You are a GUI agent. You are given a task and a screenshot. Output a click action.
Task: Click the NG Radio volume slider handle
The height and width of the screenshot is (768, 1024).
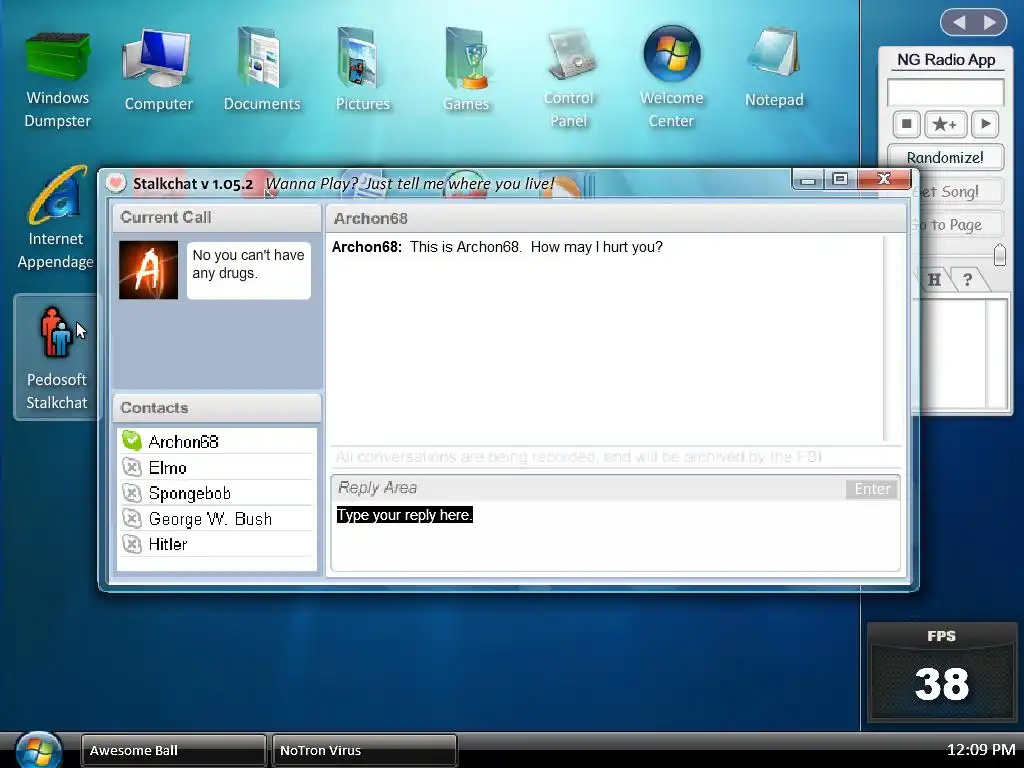999,255
